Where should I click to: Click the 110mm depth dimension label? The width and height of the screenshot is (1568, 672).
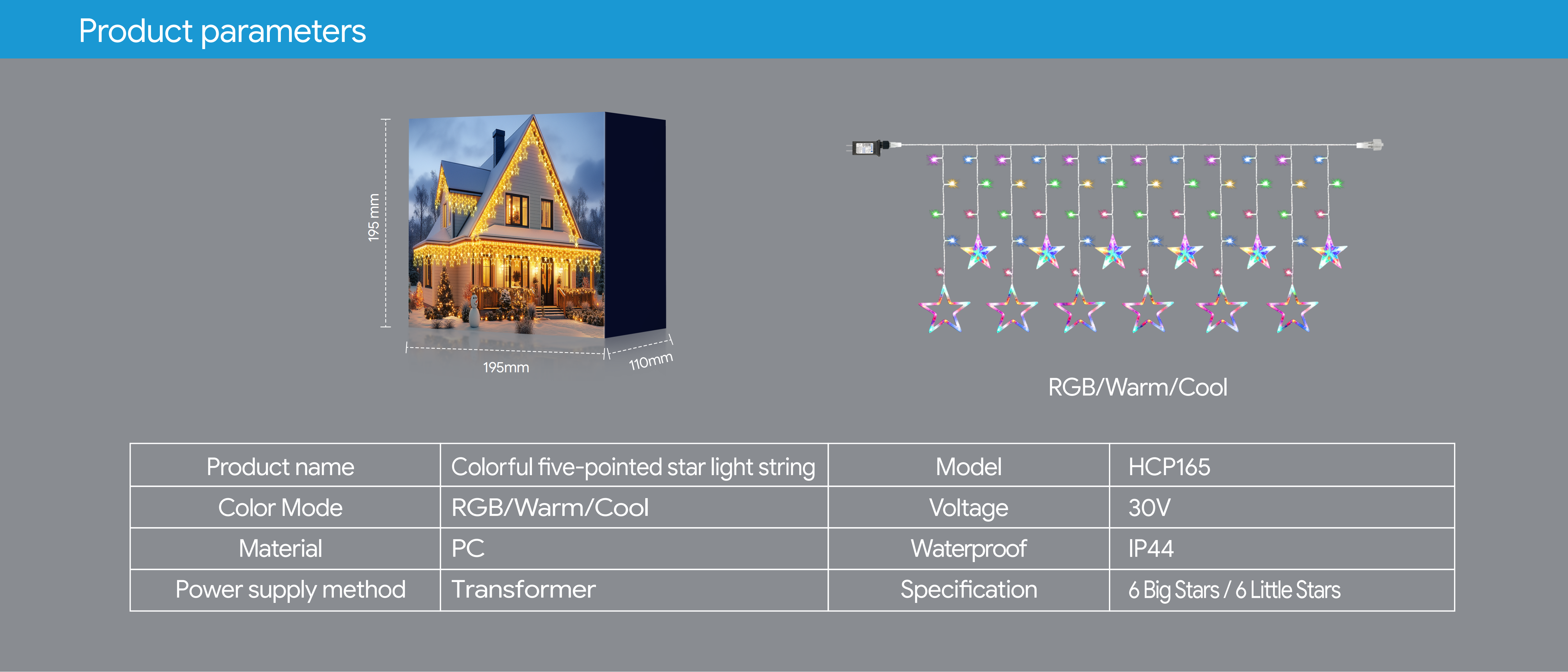(650, 362)
